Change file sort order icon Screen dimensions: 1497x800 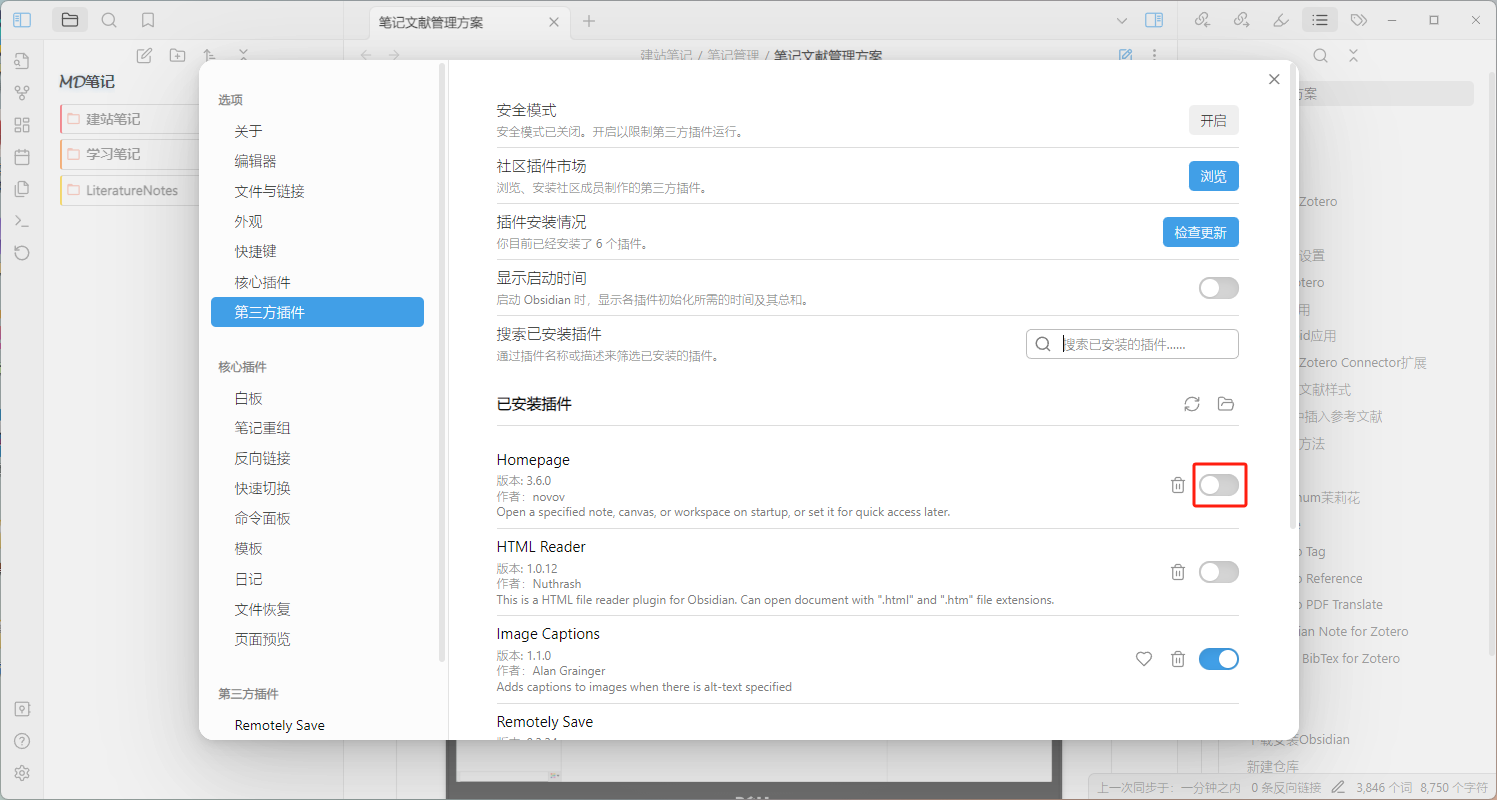(209, 56)
